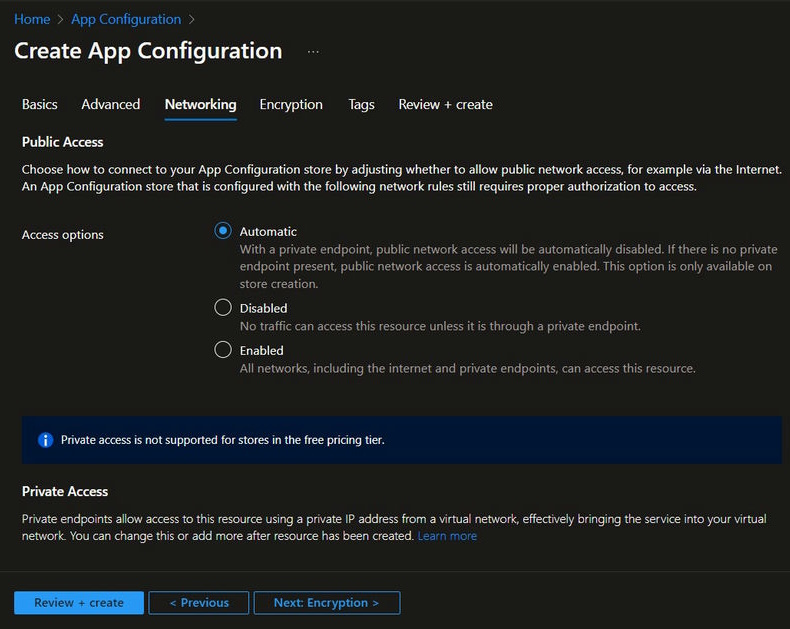The height and width of the screenshot is (629, 790).
Task: Click the Next: Encryption button
Action: click(x=327, y=603)
